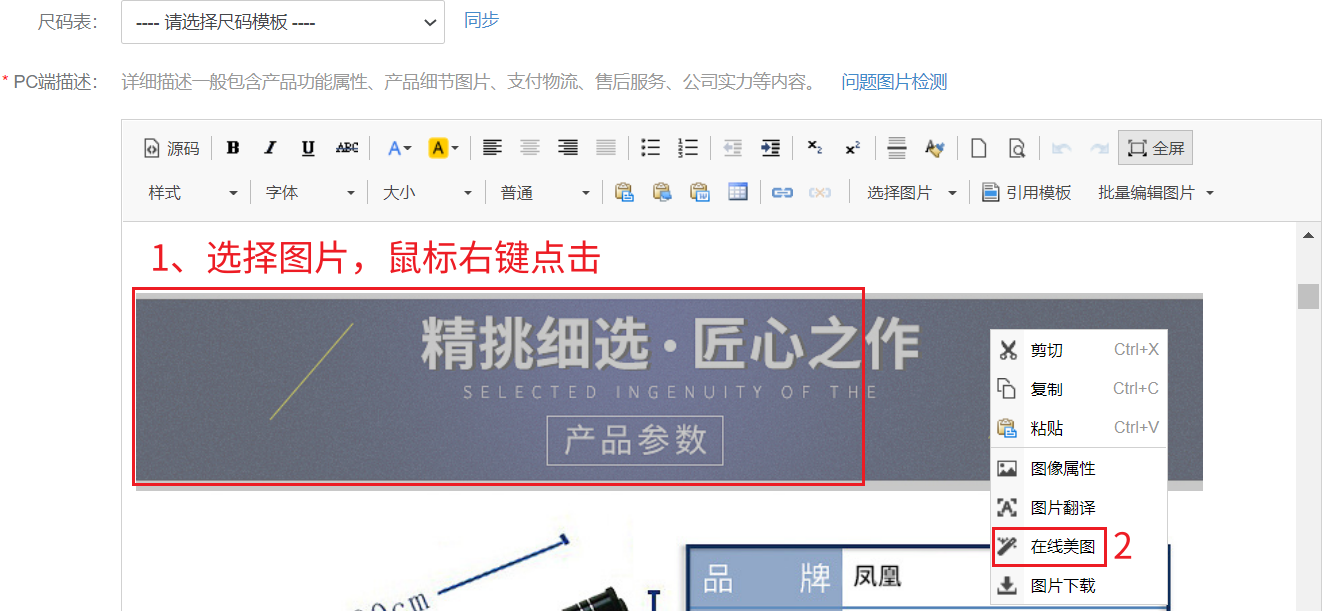Click the unlink icon
Screen dimensions: 1330x611
(820, 193)
